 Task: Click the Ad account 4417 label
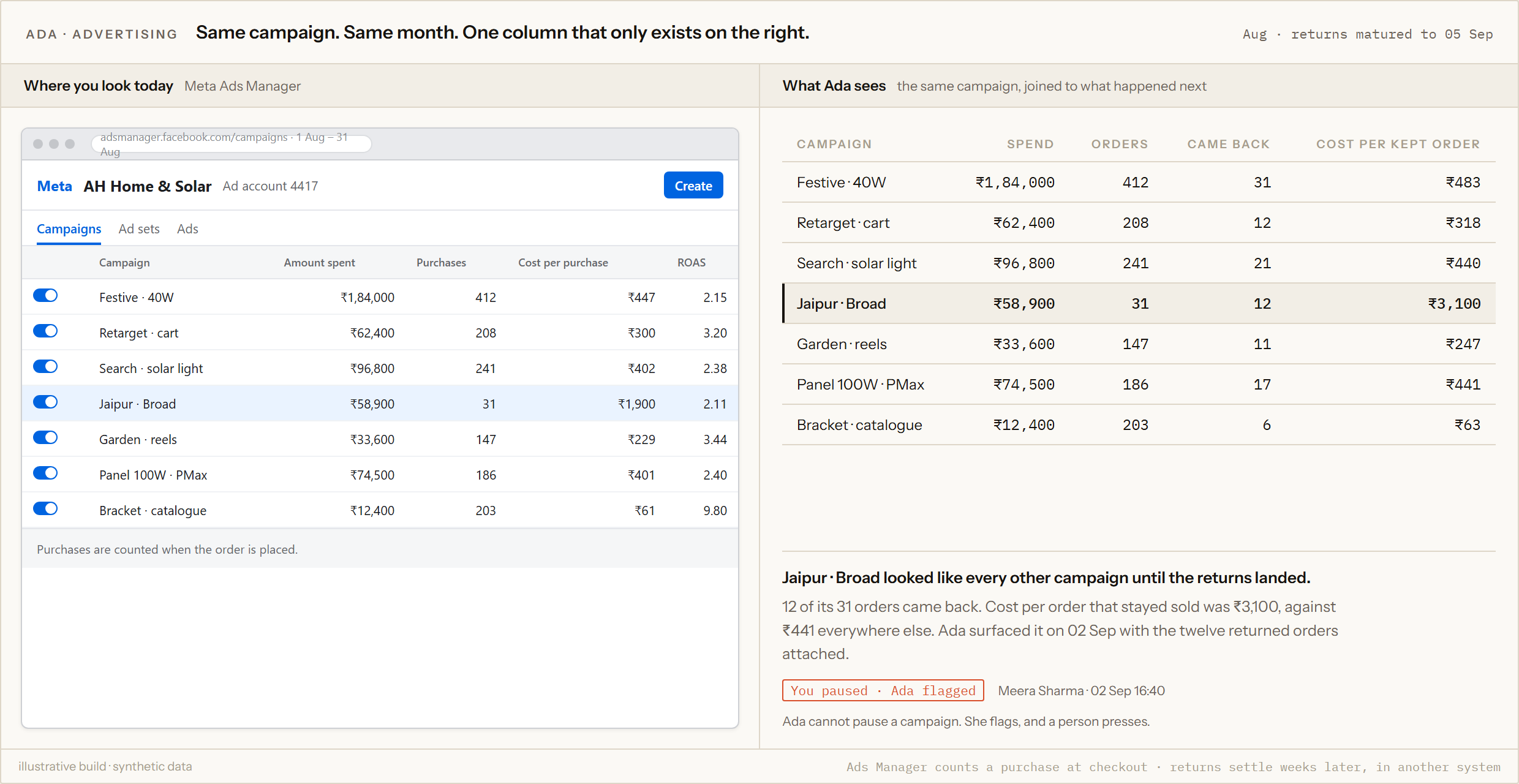[270, 186]
